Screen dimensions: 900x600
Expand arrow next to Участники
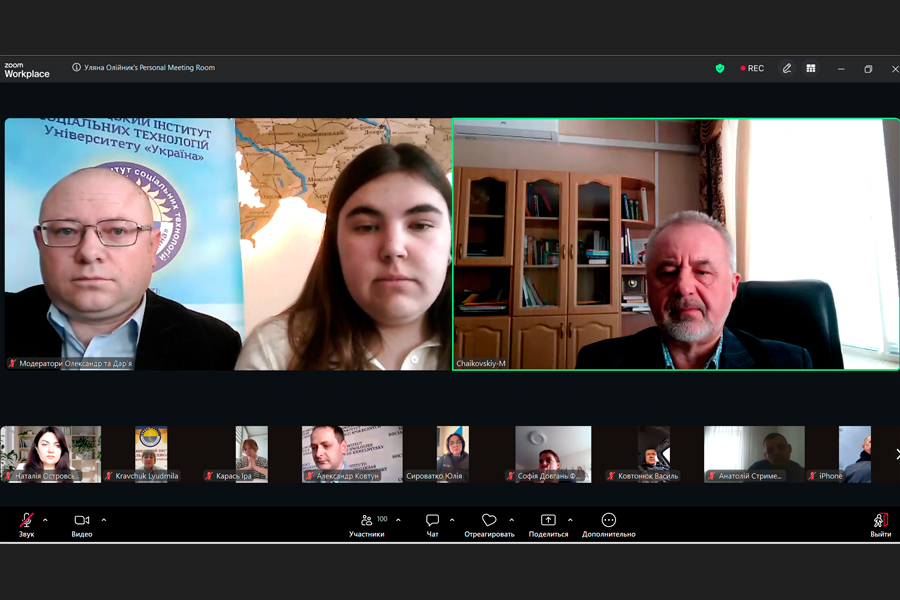point(398,520)
